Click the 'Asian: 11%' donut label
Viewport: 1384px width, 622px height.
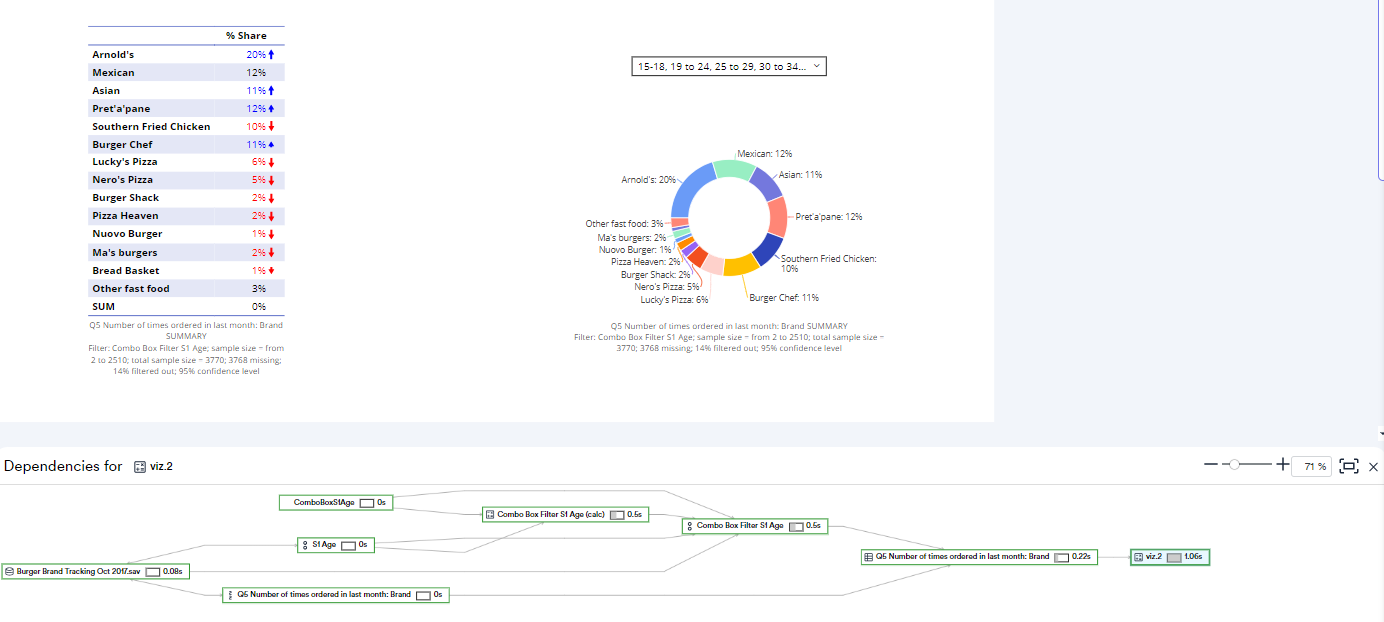click(x=800, y=174)
